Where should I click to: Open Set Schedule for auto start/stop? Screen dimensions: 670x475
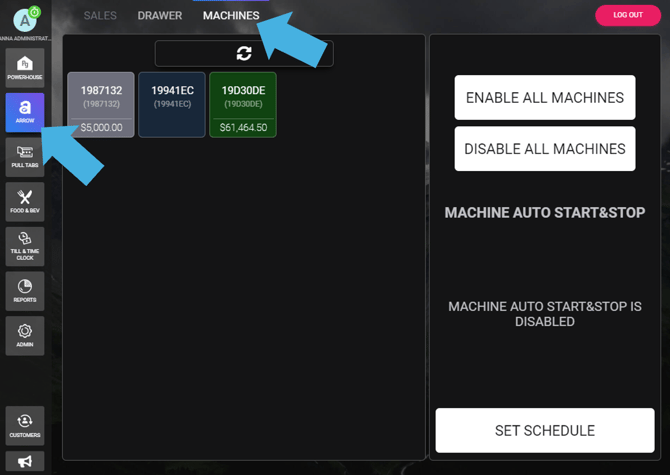click(x=545, y=431)
